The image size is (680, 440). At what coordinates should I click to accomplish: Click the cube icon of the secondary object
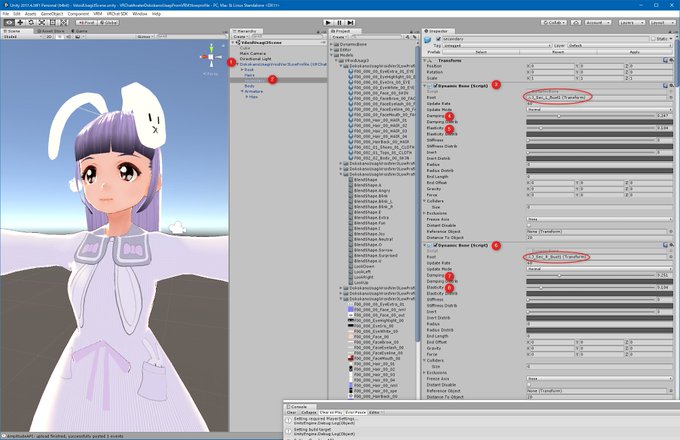428,39
